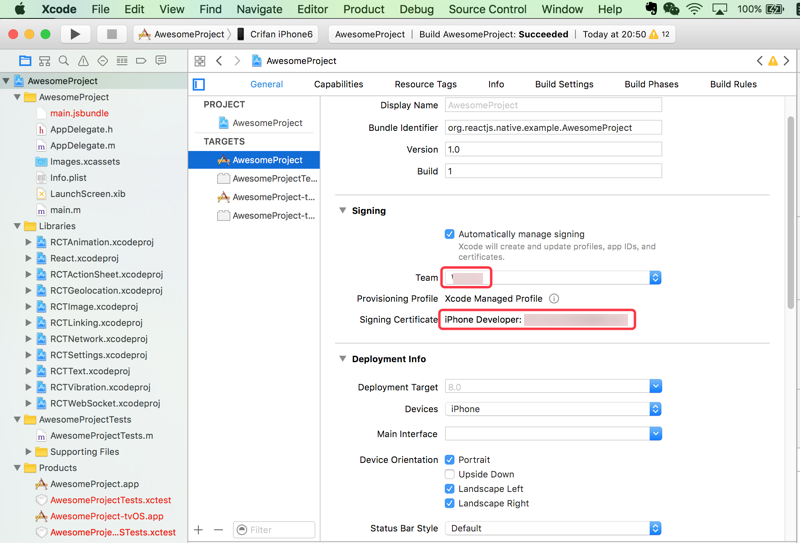Switch to the Build Phases tab
Image resolution: width=800 pixels, height=543 pixels.
click(x=652, y=84)
